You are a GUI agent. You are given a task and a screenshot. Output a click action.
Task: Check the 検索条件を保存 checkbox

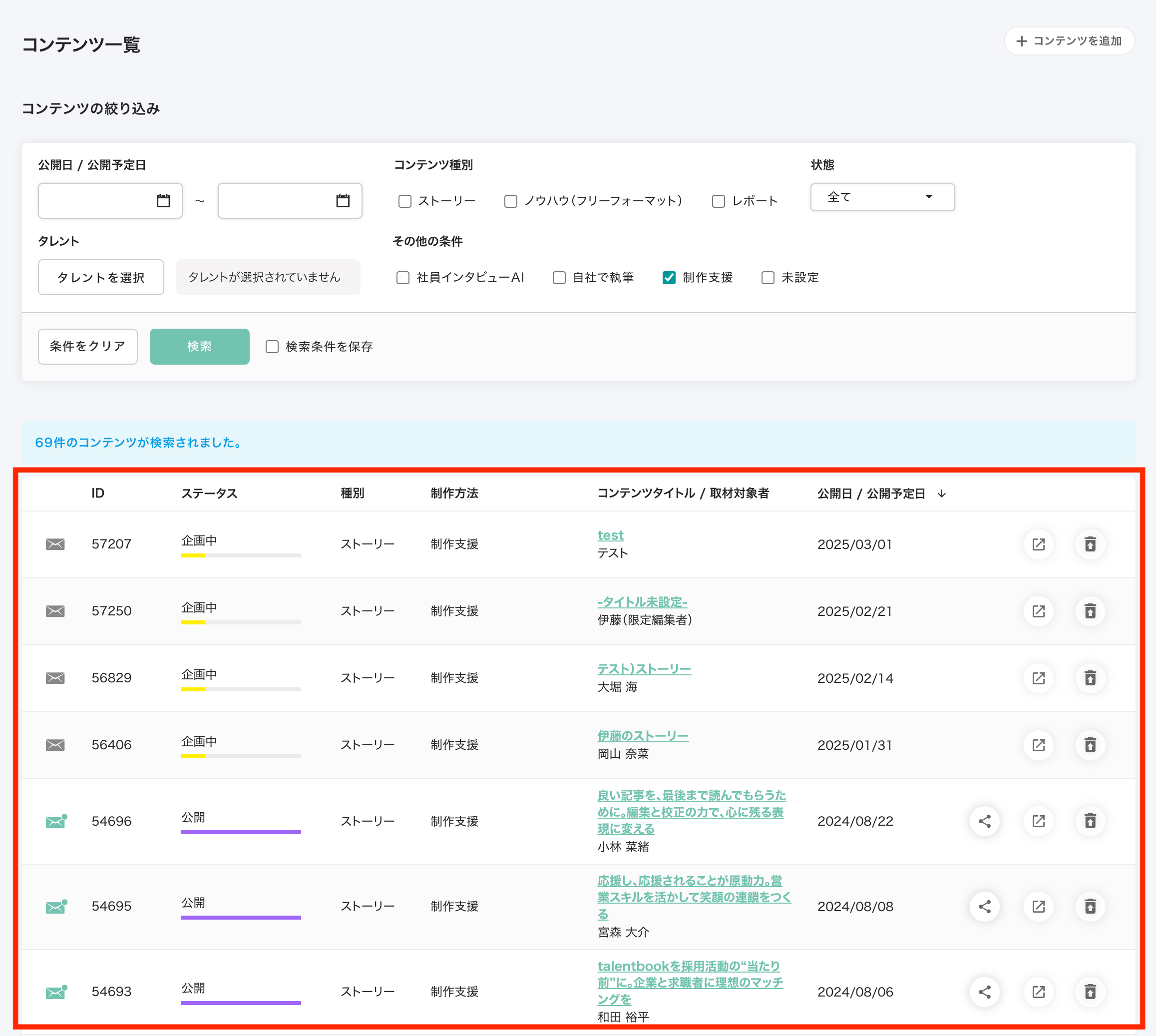click(272, 347)
